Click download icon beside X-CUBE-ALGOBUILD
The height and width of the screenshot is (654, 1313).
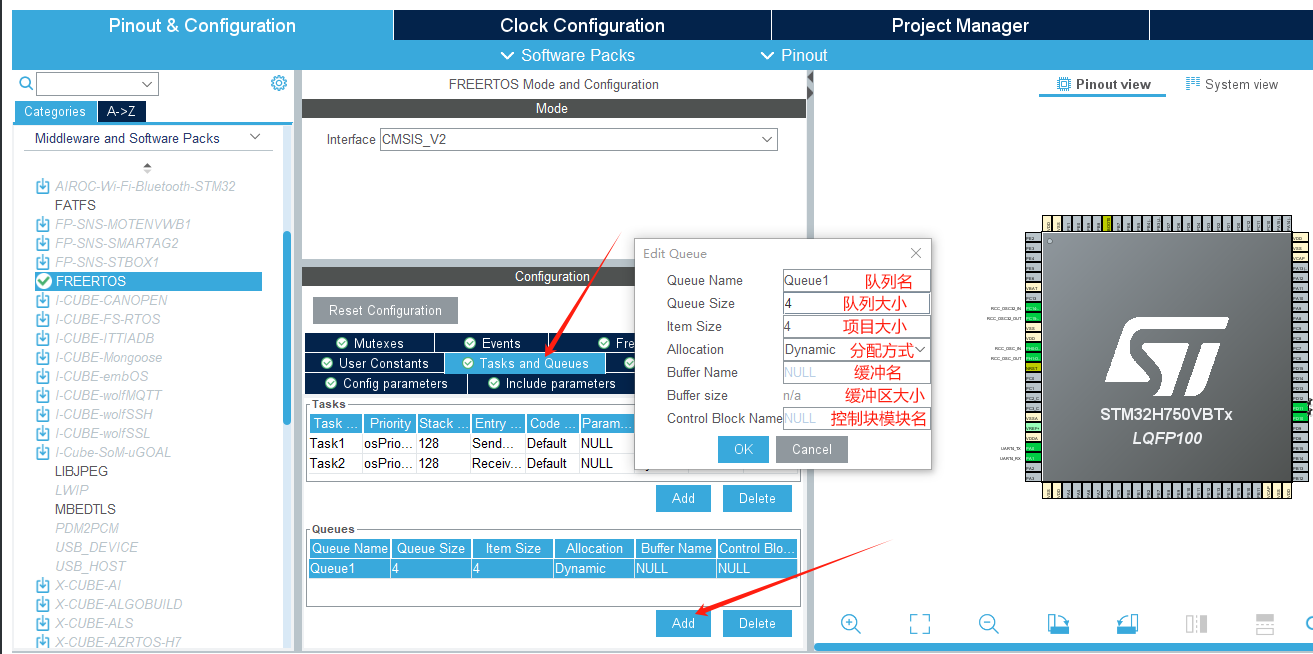[x=43, y=604]
